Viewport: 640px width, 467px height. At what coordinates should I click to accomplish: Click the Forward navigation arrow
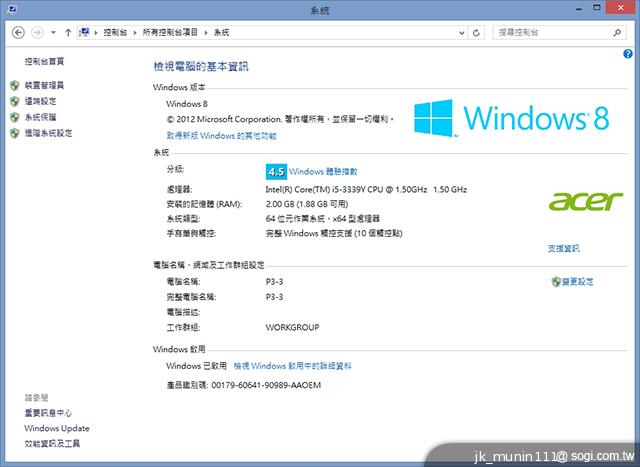point(37,32)
